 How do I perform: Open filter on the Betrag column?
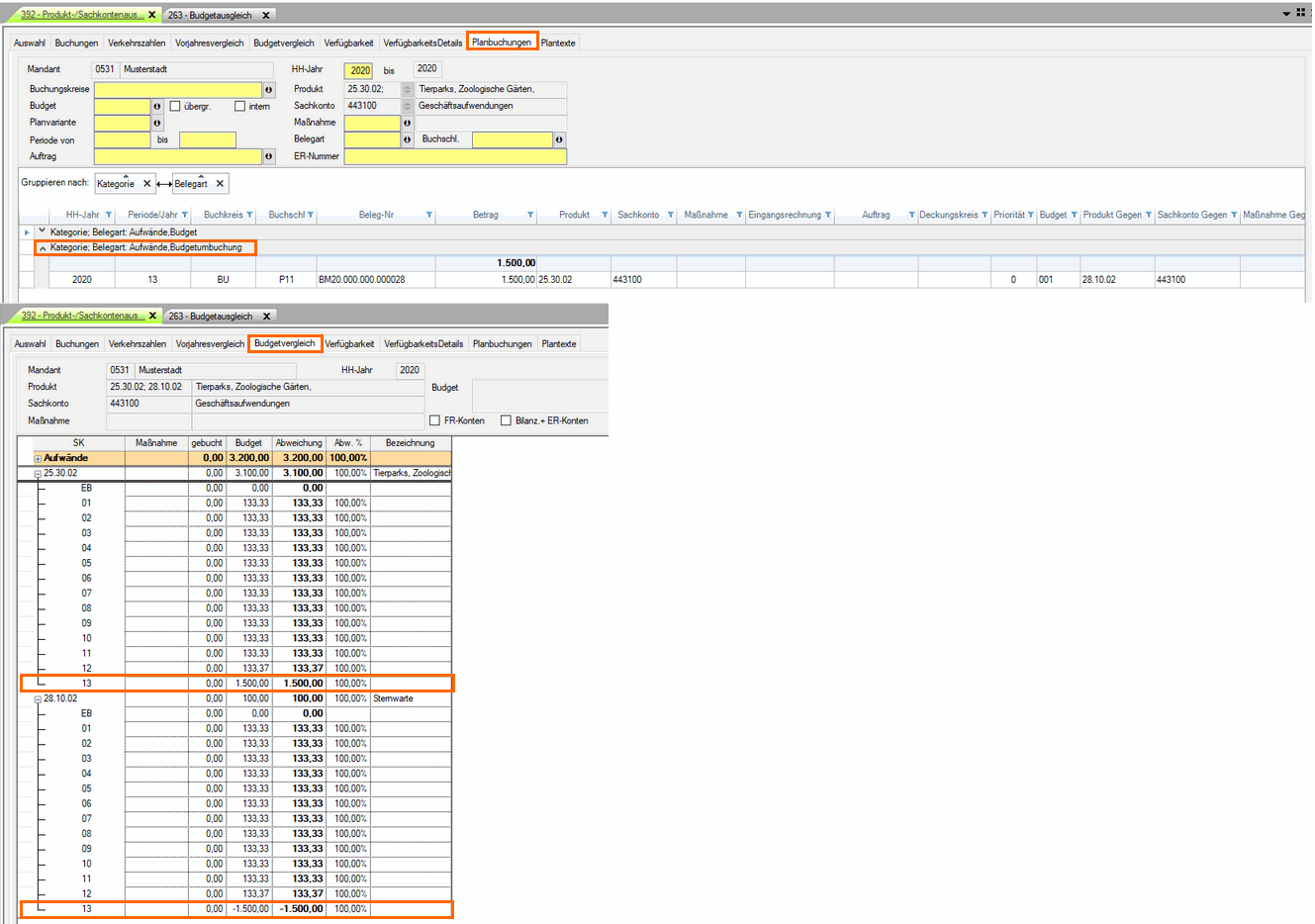[x=530, y=215]
